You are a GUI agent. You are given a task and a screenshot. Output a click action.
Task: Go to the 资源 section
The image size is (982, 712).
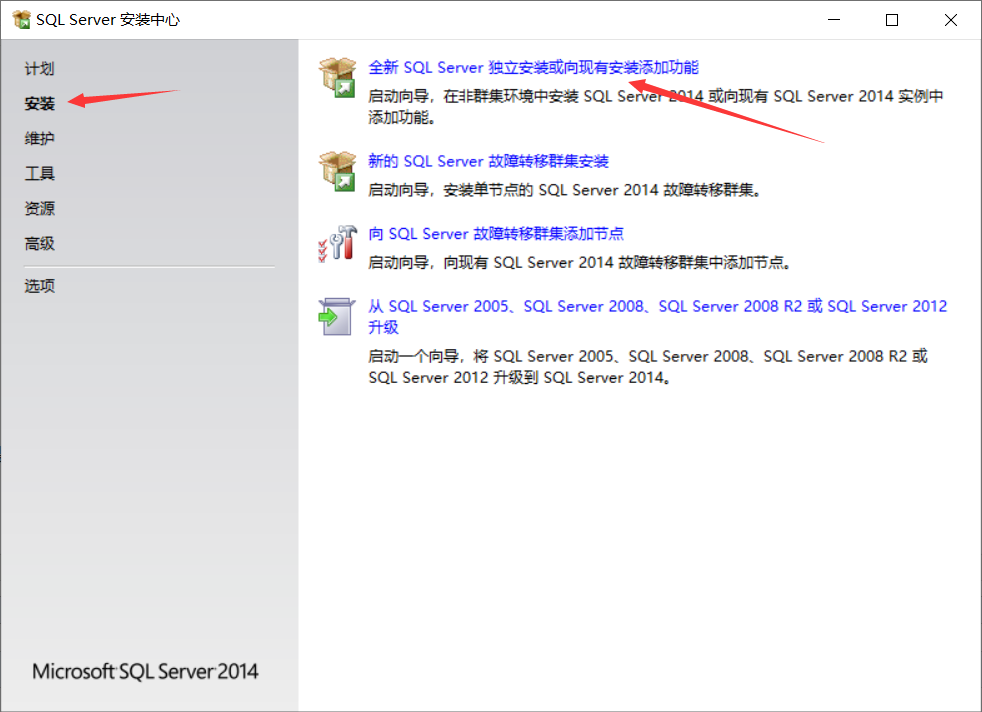[39, 209]
